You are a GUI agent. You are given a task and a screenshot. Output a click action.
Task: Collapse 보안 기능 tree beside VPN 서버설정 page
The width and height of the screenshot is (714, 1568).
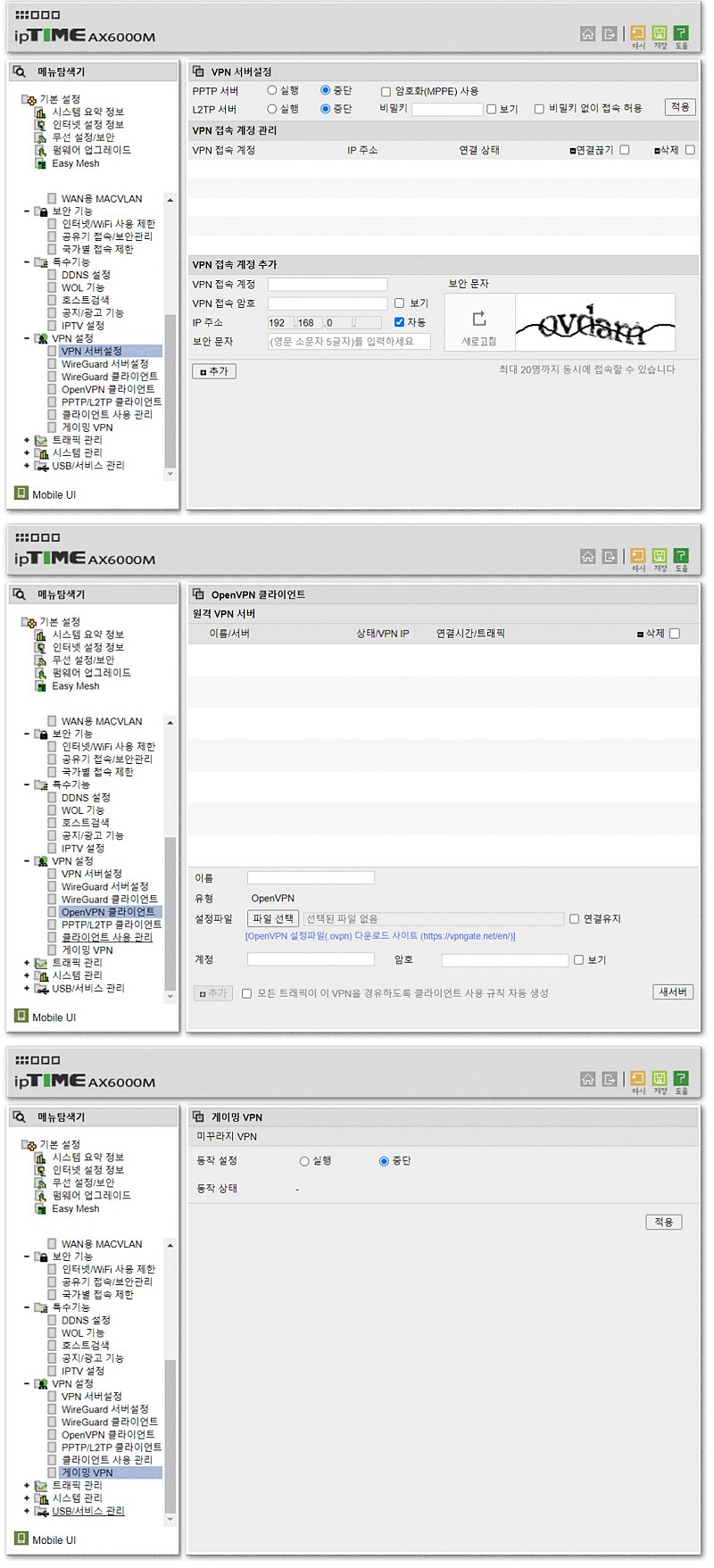[27, 212]
